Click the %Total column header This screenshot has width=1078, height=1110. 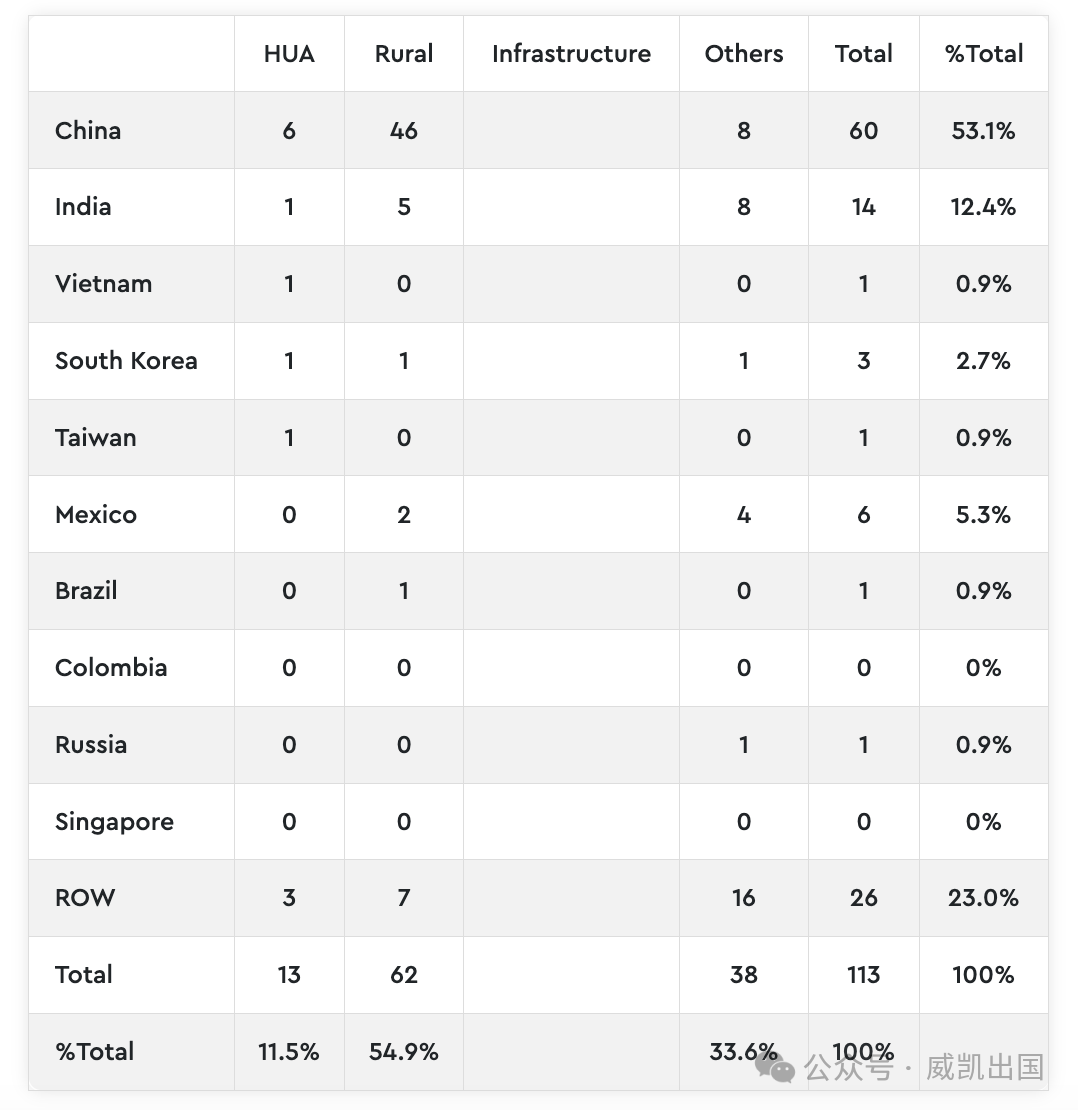(x=984, y=54)
